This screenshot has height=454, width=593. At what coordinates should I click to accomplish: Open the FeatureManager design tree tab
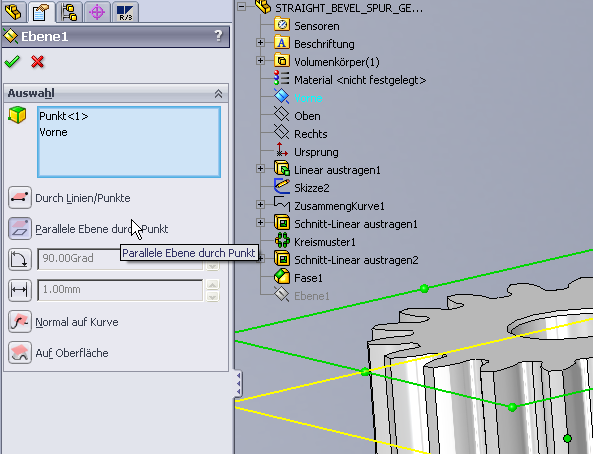(14, 11)
